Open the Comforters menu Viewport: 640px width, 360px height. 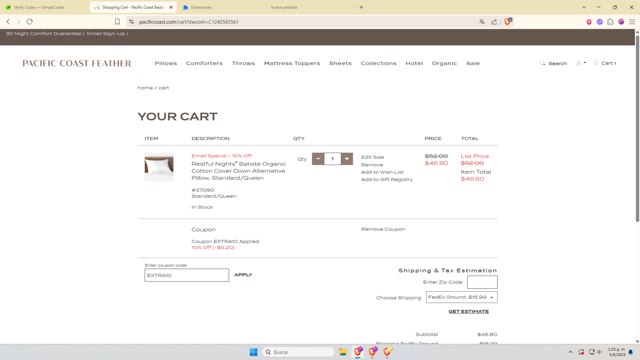click(x=204, y=63)
